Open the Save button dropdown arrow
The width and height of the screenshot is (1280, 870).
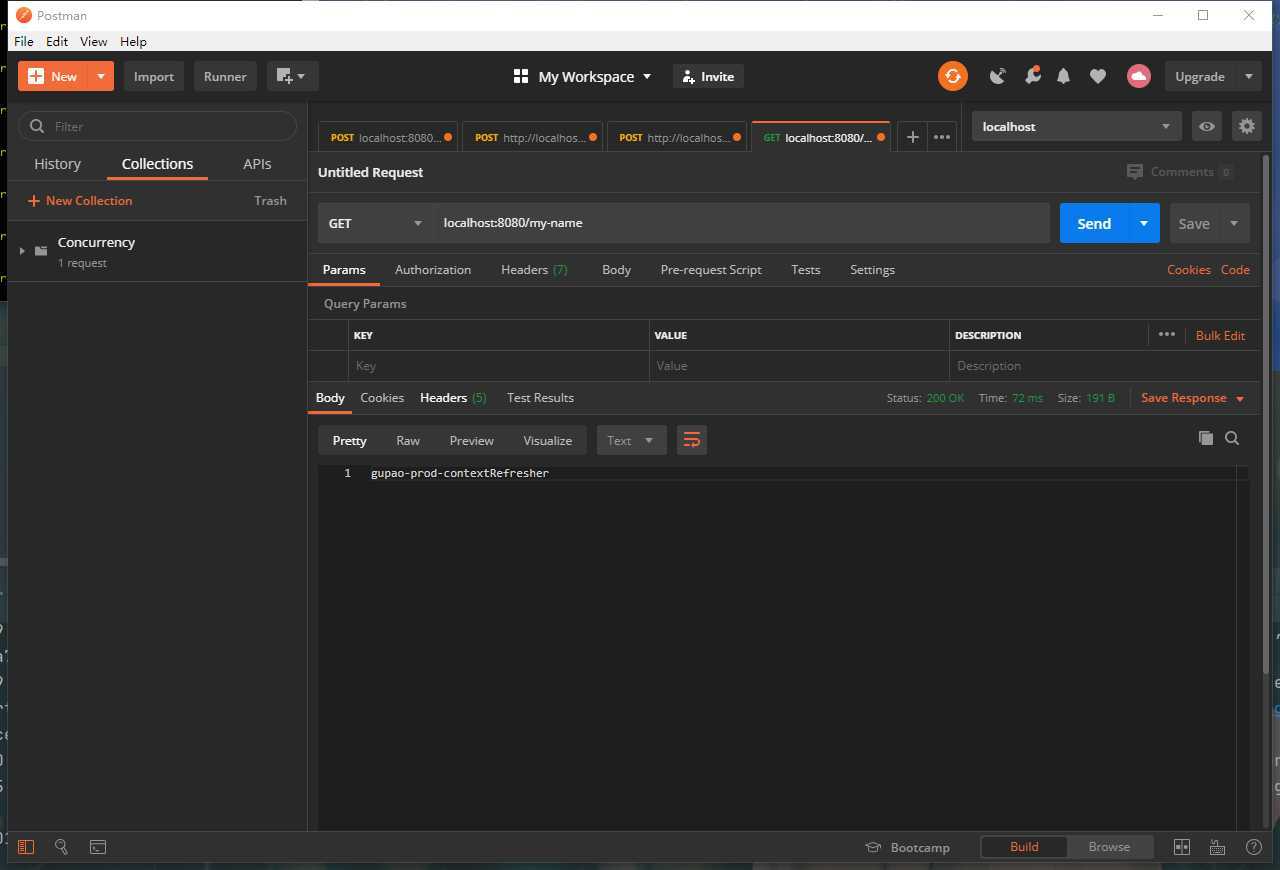coord(1234,223)
